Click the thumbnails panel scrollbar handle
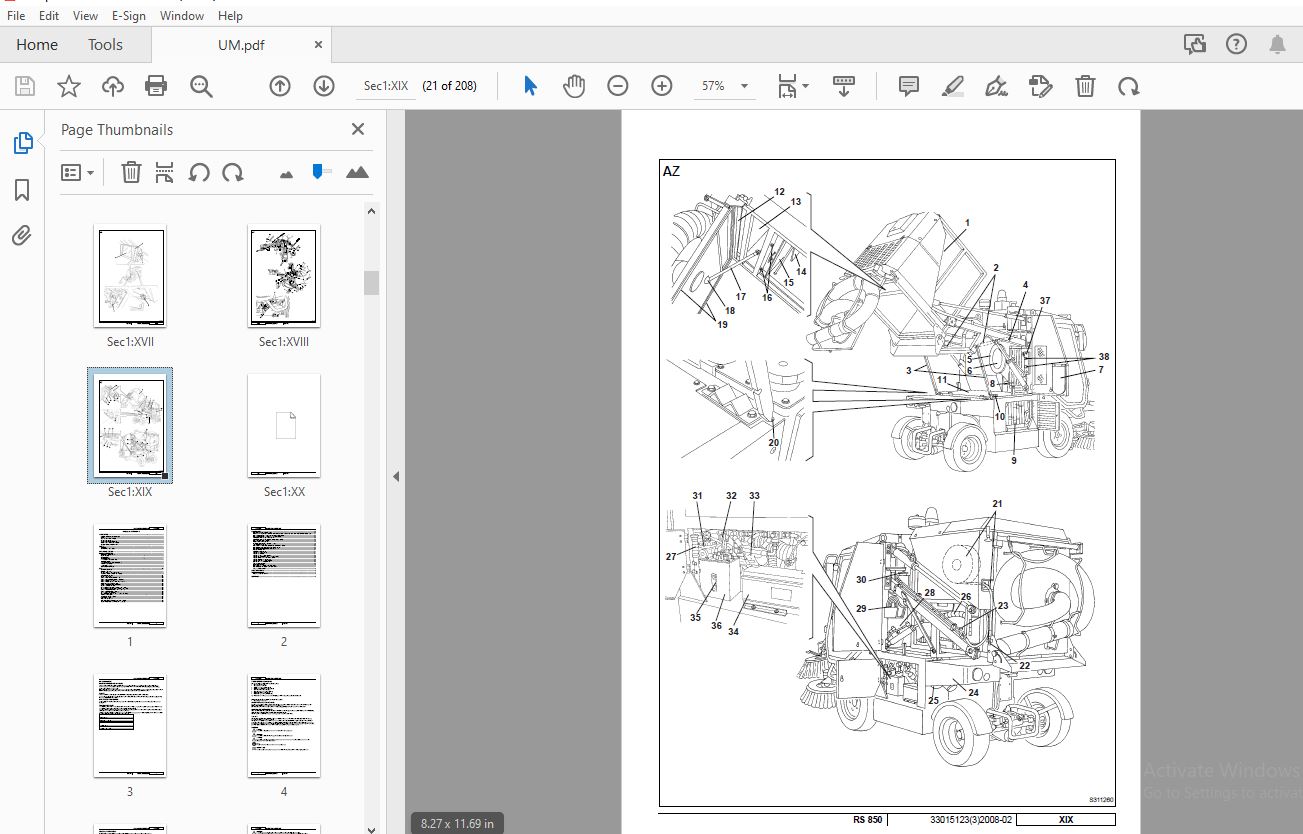 (371, 283)
